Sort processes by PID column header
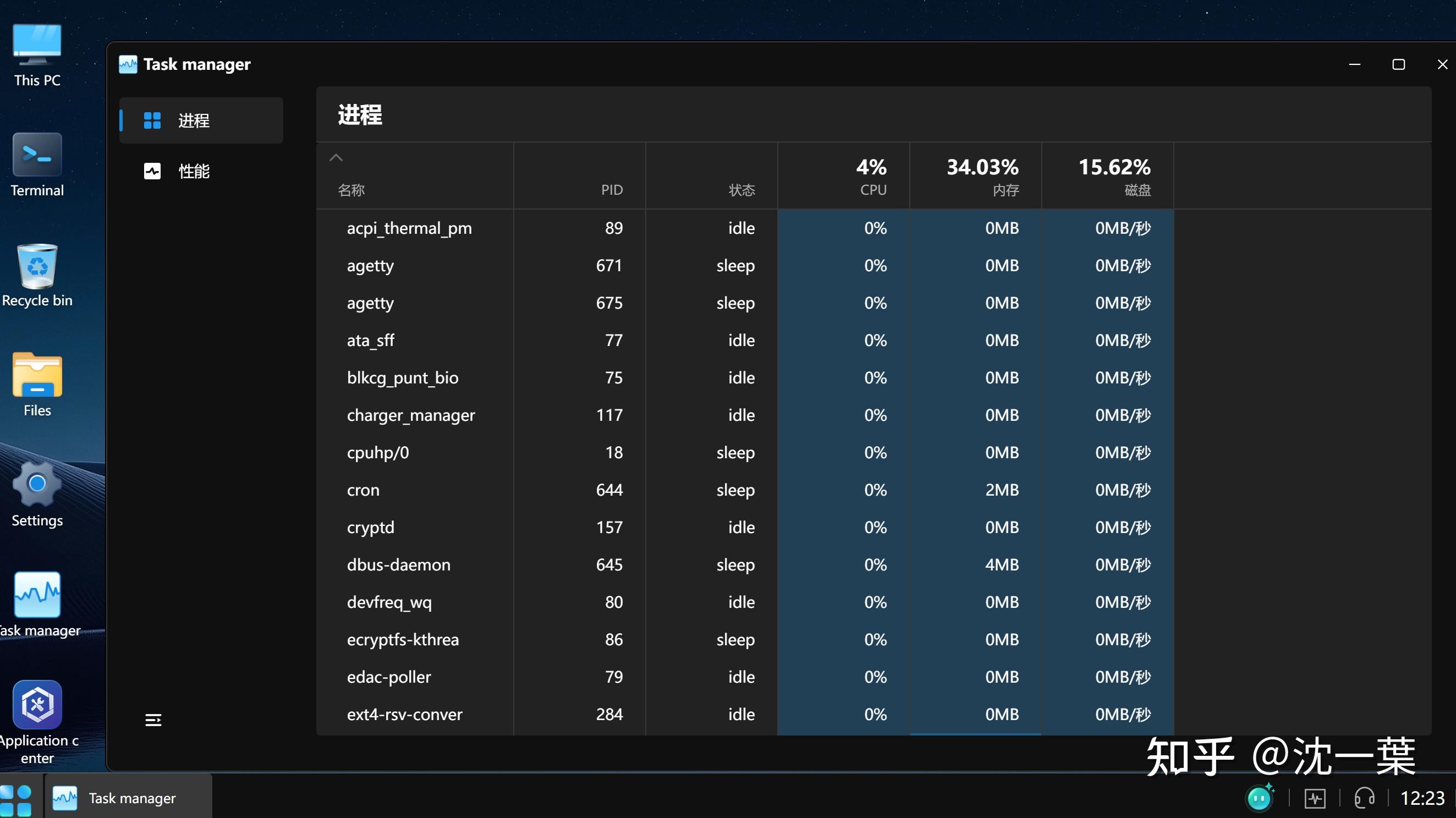 (x=611, y=190)
